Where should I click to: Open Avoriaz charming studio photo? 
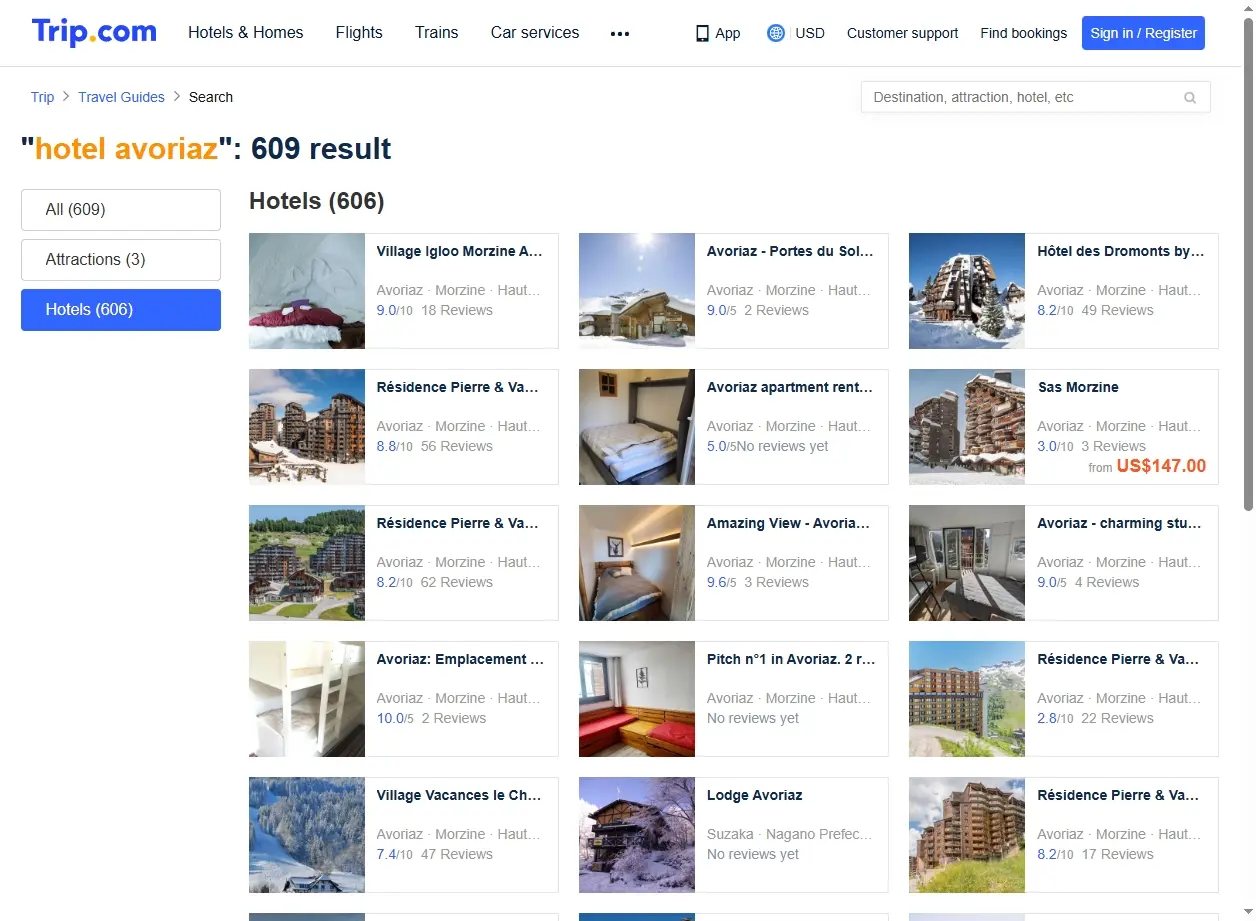coord(967,563)
